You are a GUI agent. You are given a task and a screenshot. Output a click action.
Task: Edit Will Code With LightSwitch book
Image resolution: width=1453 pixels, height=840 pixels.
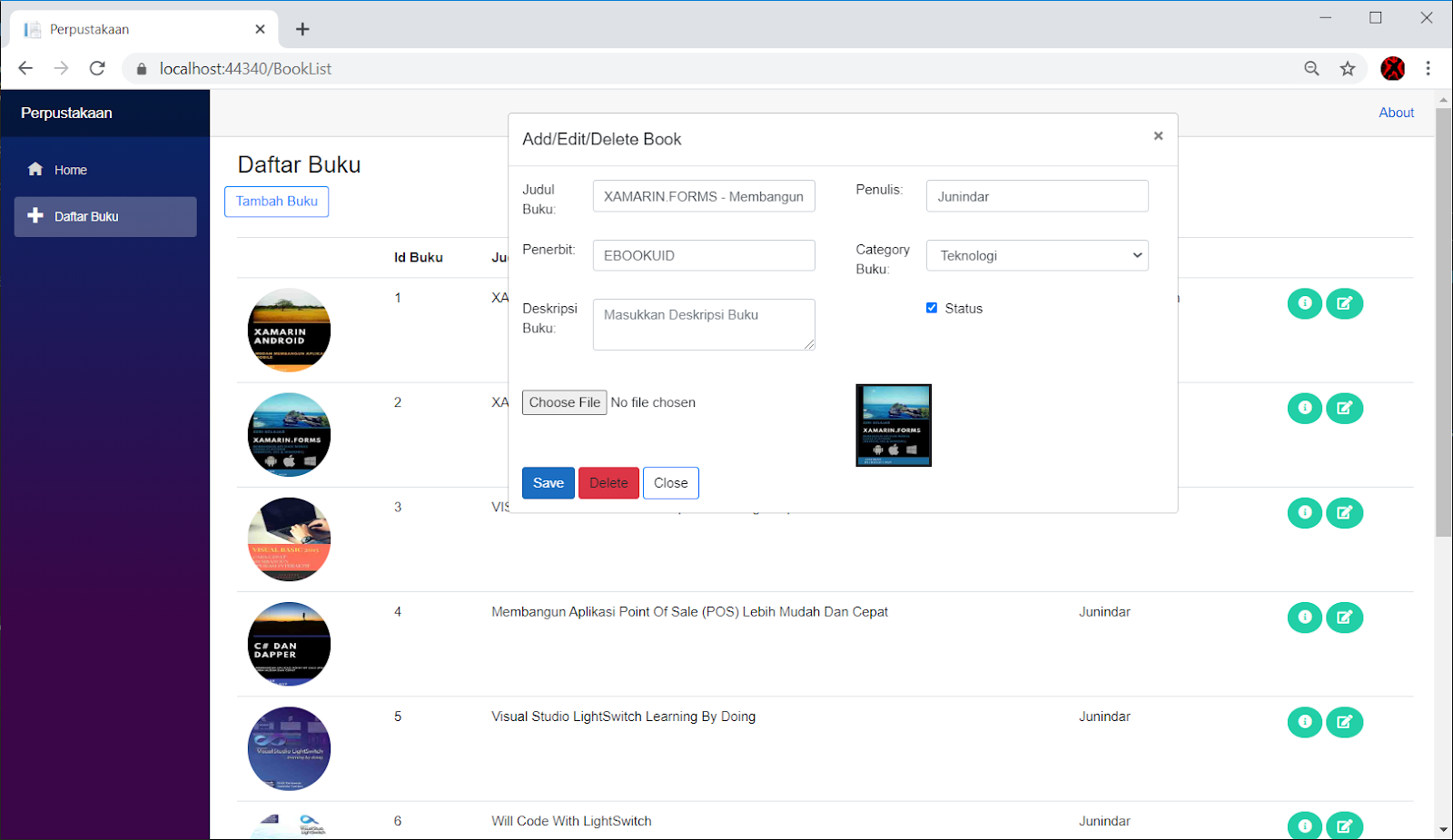[1345, 825]
